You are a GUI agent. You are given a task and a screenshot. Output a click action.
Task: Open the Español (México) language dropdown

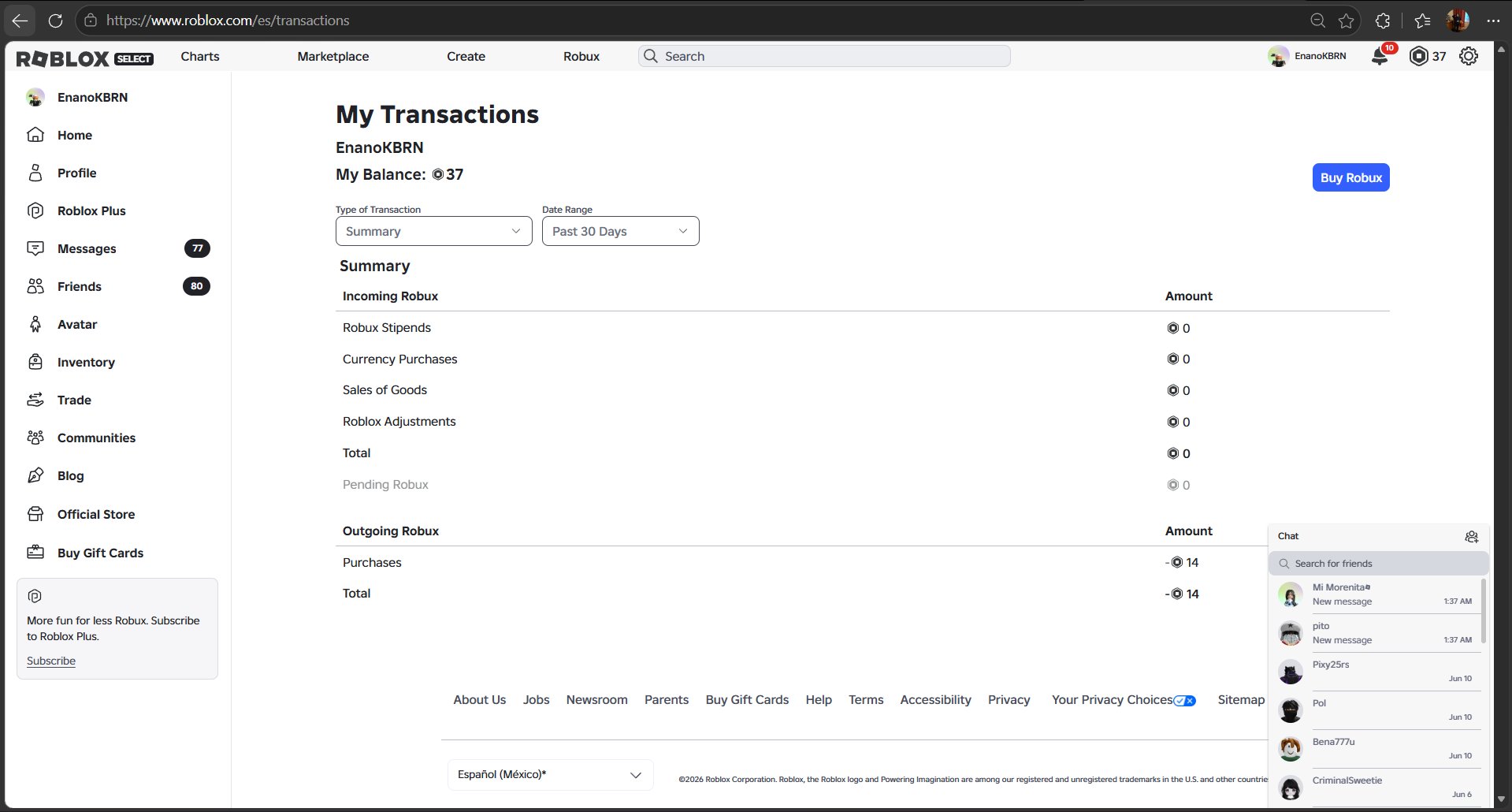pyautogui.click(x=550, y=775)
